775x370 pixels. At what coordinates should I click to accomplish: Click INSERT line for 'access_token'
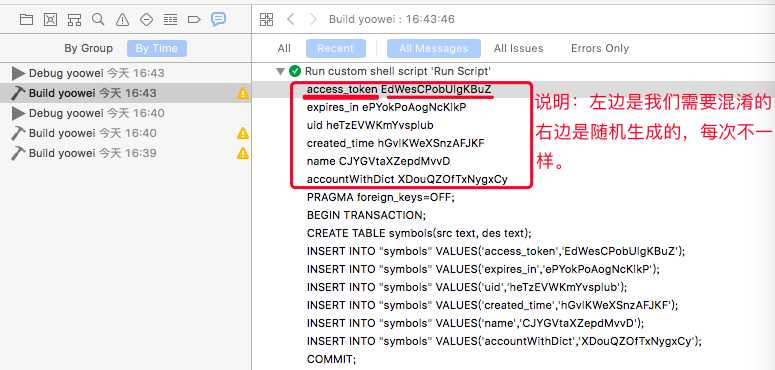(496, 251)
